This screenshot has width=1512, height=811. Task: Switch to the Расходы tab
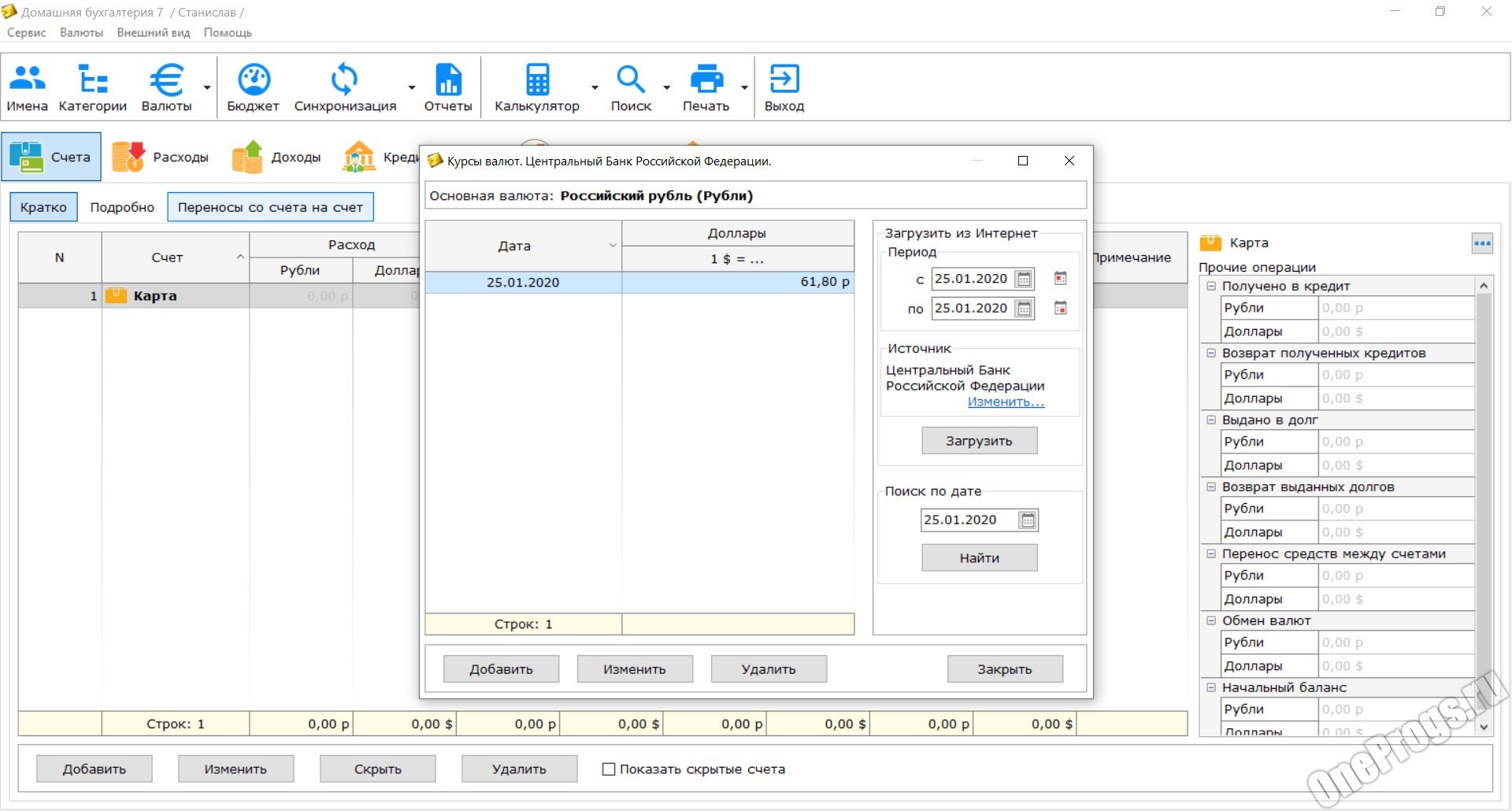[161, 157]
